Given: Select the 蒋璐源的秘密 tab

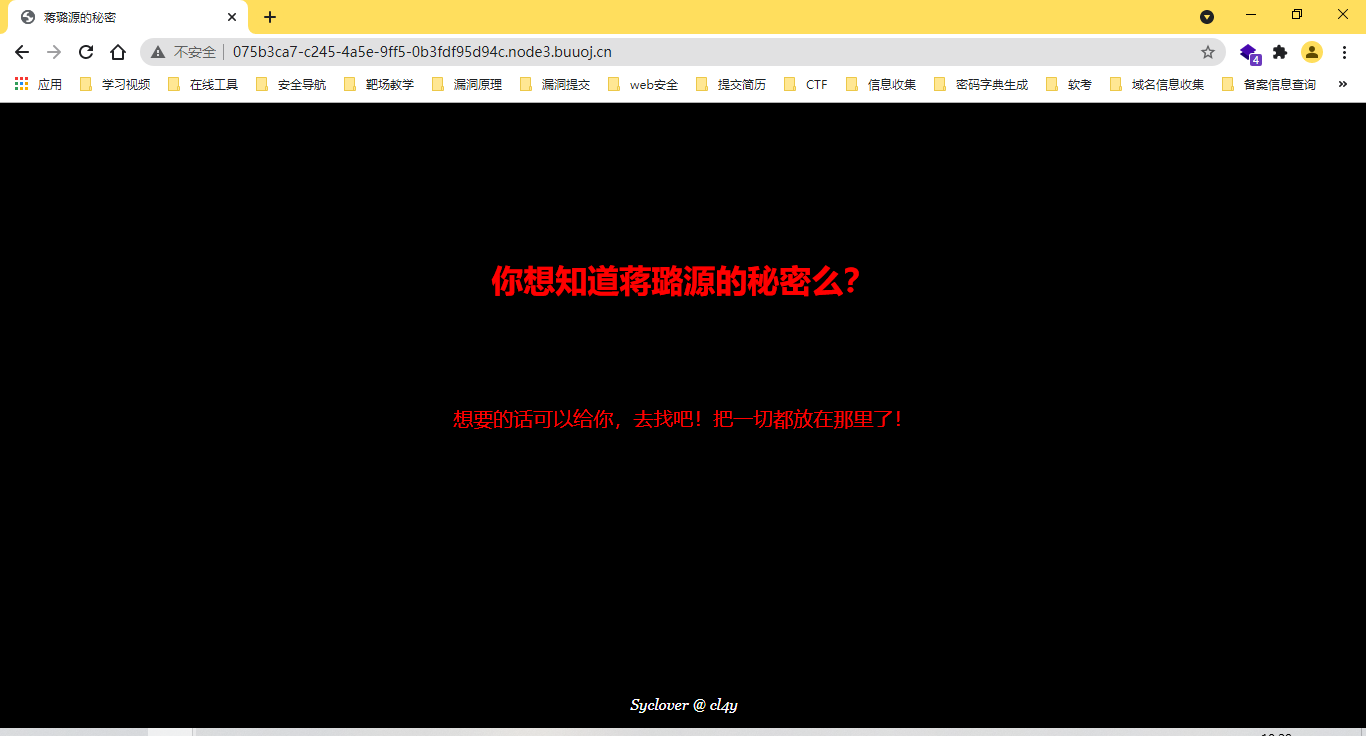Looking at the screenshot, I should (x=126, y=17).
